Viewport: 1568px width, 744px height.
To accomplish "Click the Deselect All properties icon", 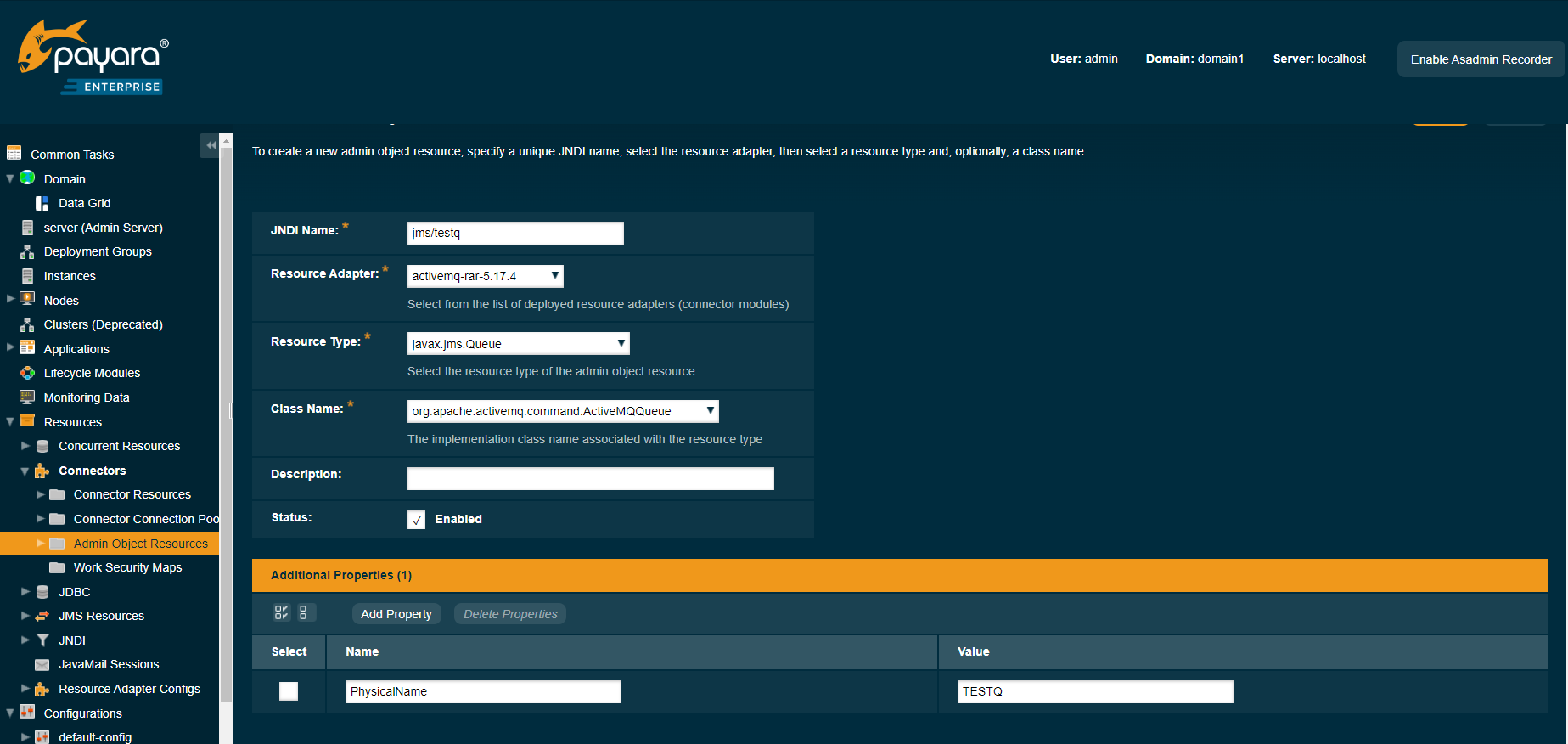I will 304,612.
